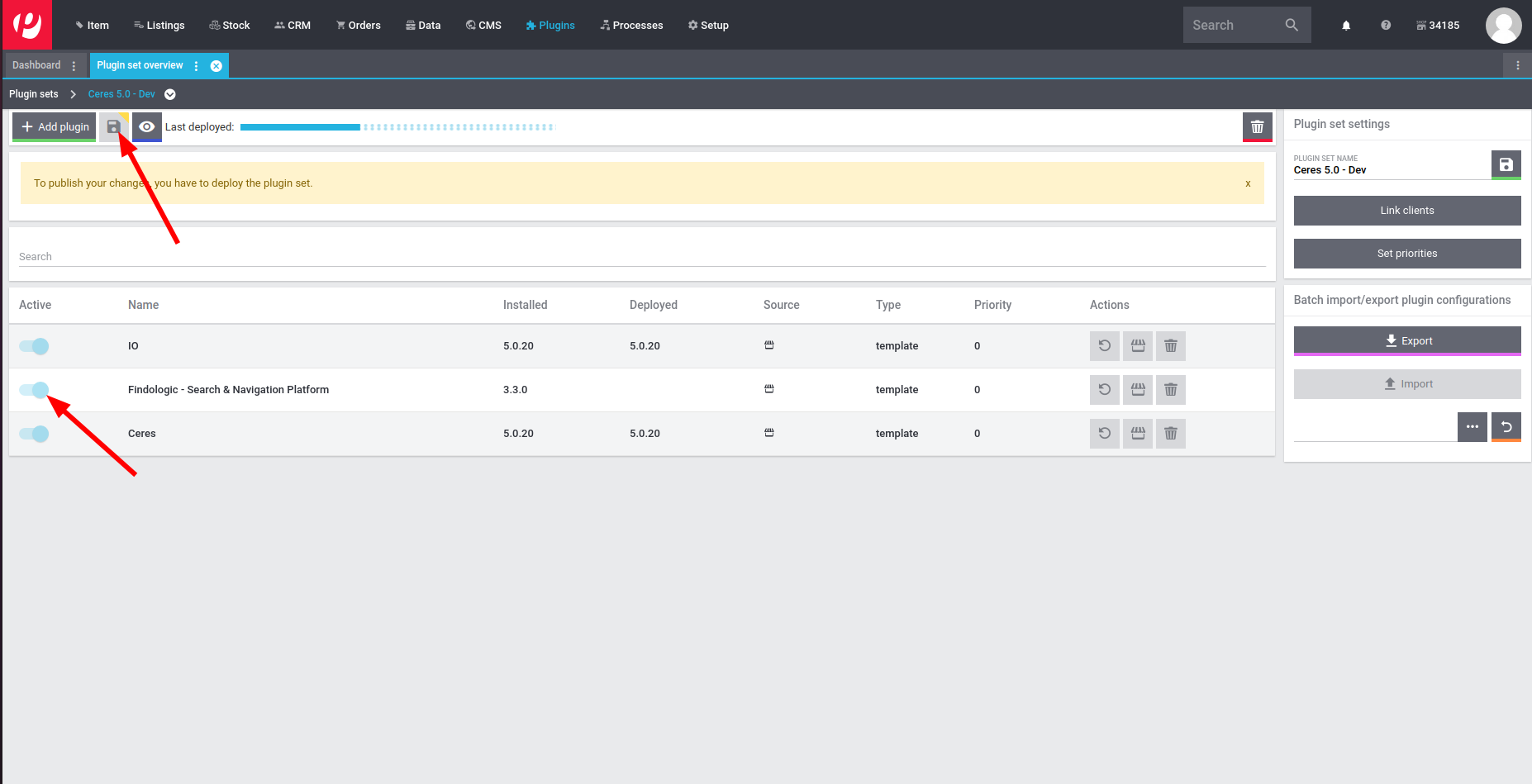Open the marketplace icon in the IO row
The image size is (1532, 784).
(1138, 346)
